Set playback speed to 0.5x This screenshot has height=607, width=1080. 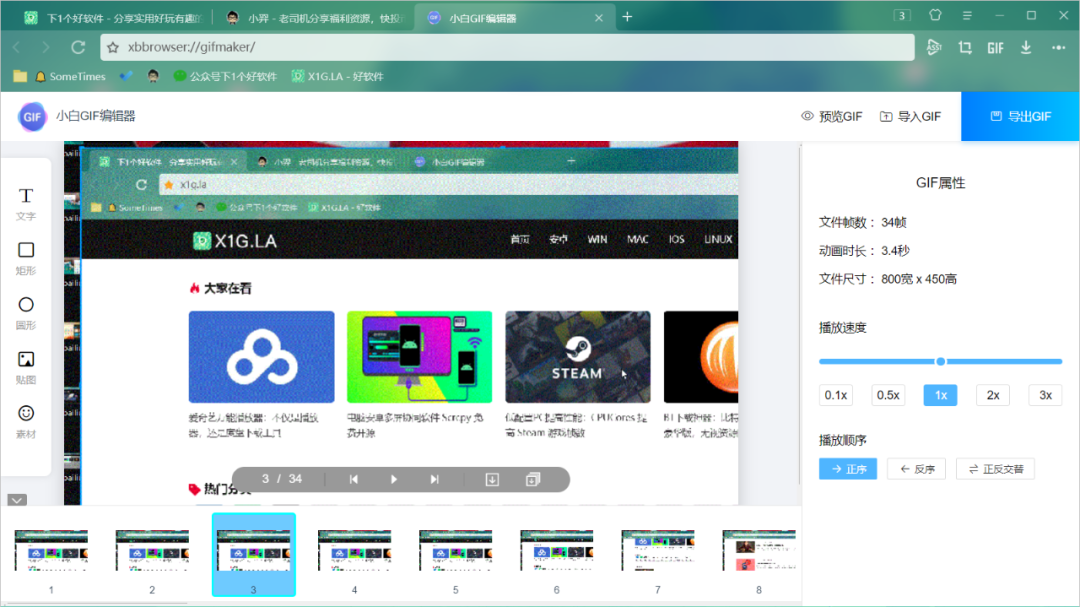[888, 395]
